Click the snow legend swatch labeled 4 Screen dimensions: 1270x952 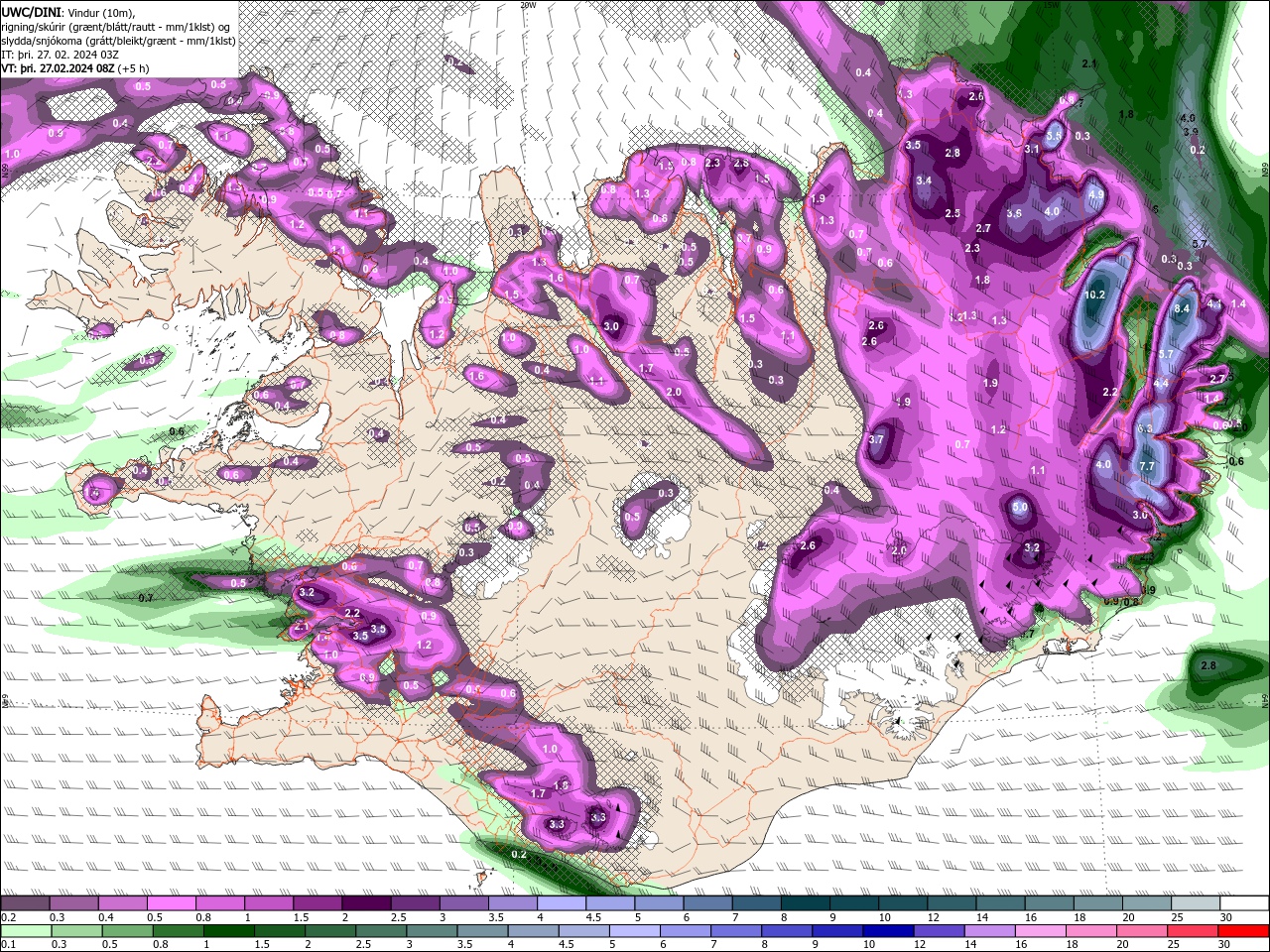coord(562,903)
